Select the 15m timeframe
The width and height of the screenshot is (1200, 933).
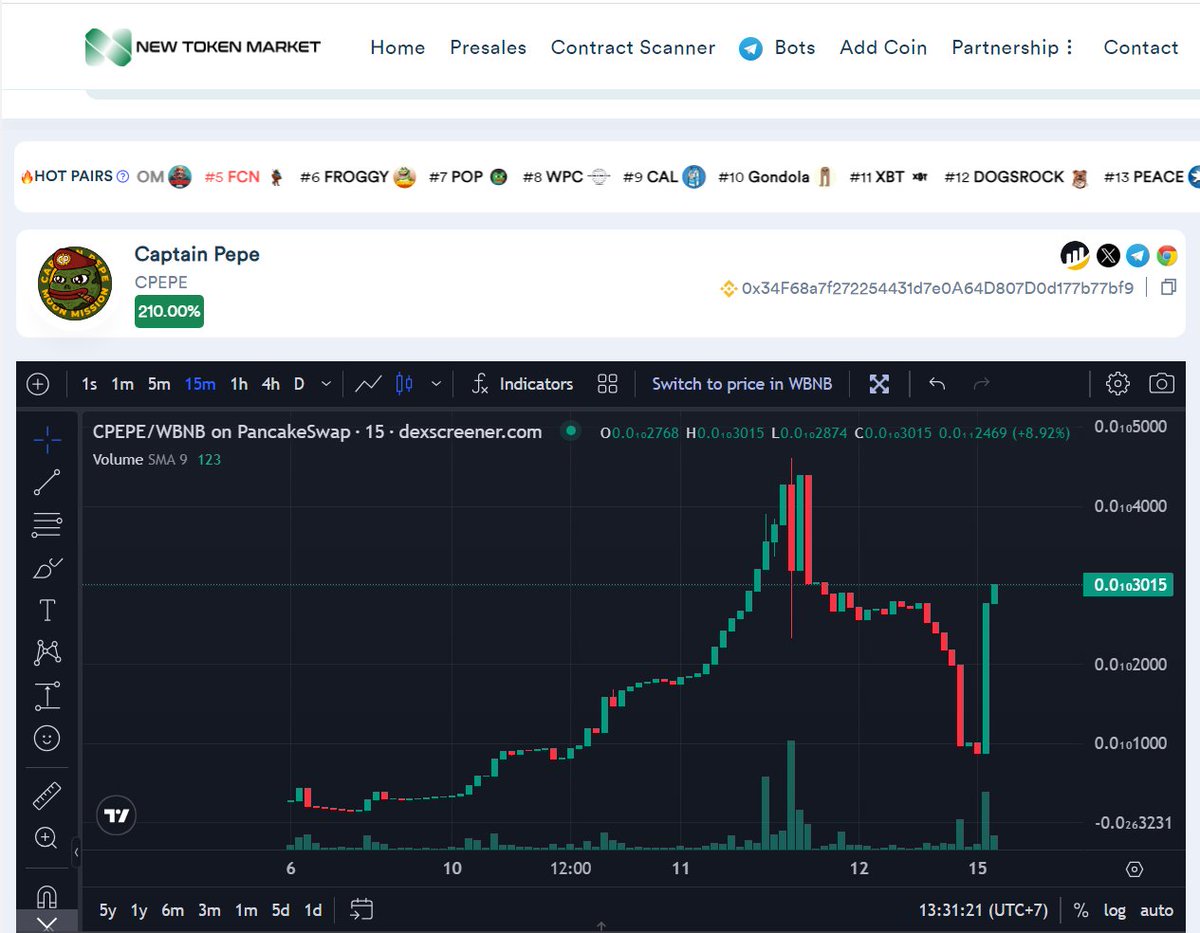tap(200, 384)
